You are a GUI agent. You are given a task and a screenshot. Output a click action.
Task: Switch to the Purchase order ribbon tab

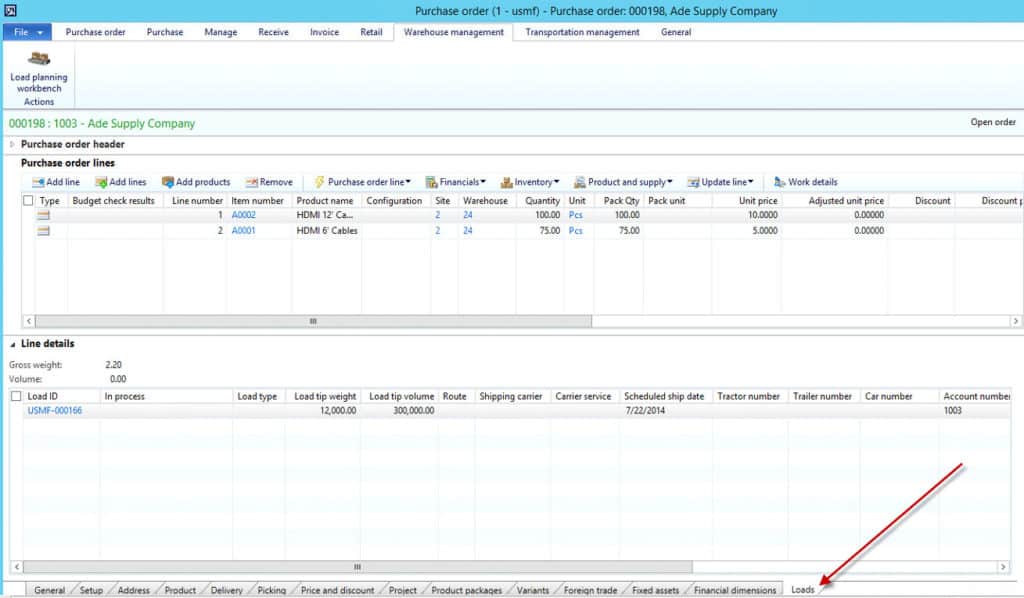coord(95,32)
